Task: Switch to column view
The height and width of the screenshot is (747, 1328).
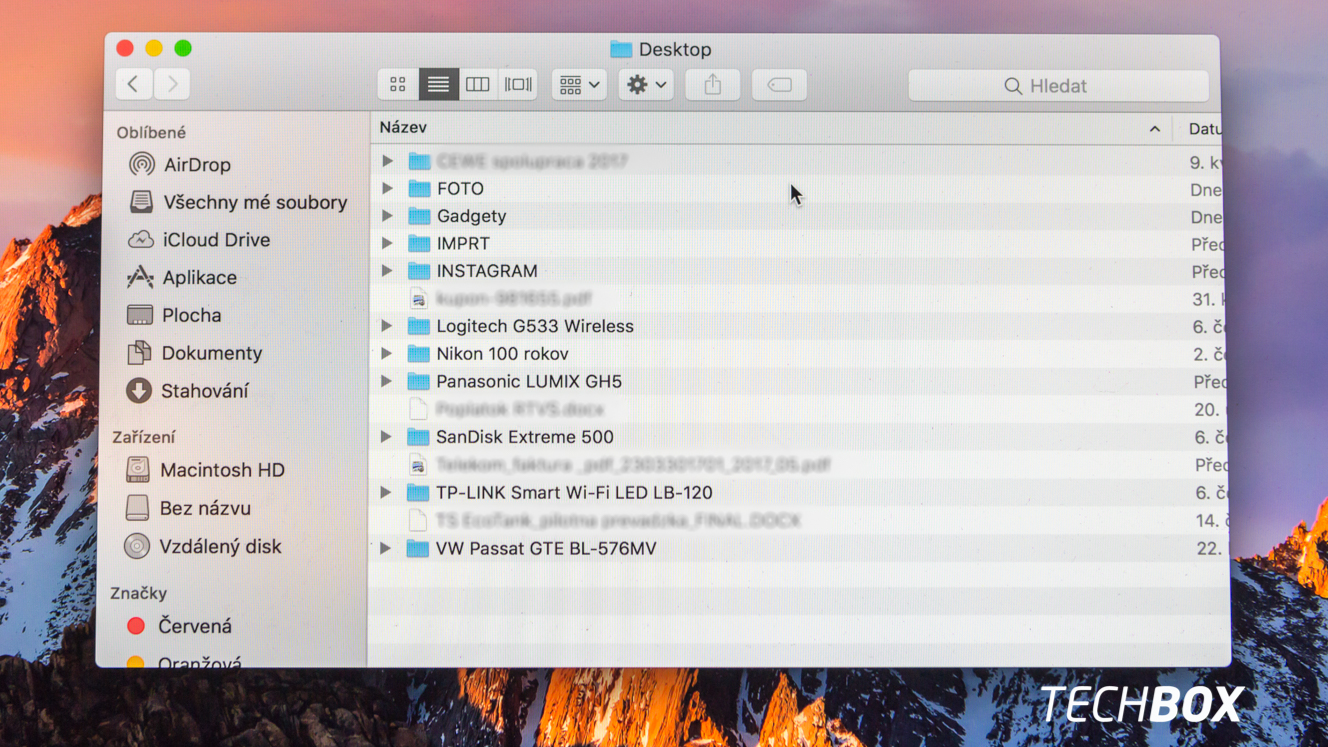Action: 478,85
